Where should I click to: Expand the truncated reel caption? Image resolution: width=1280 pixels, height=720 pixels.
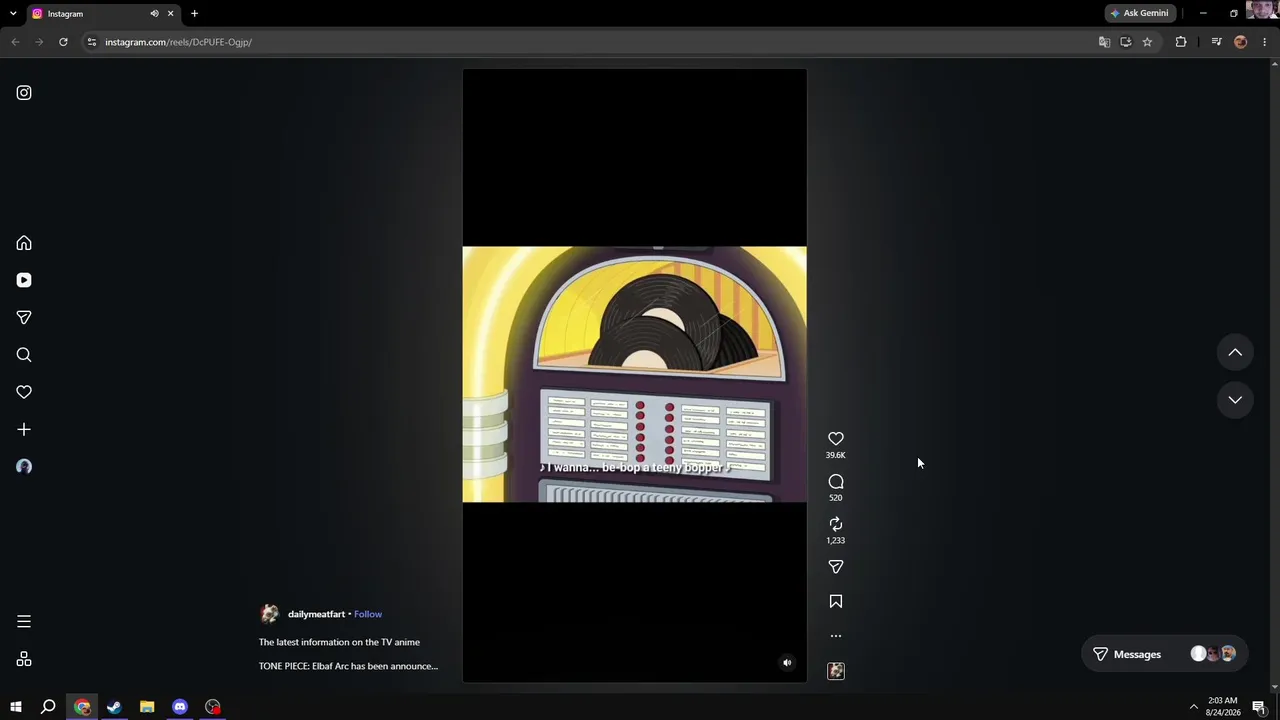tap(348, 666)
